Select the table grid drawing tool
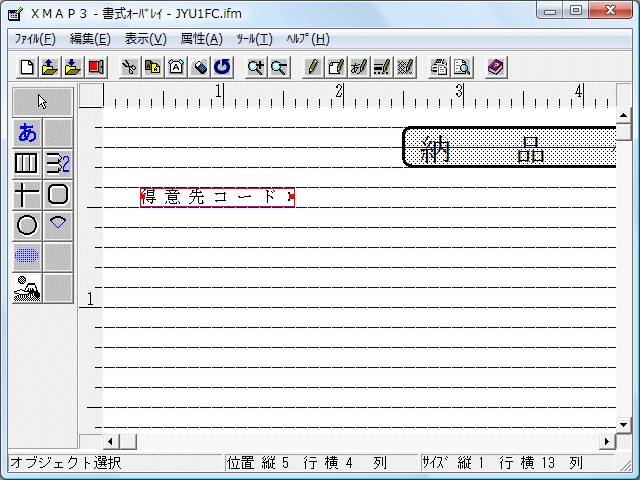640x480 pixels. coord(27,164)
